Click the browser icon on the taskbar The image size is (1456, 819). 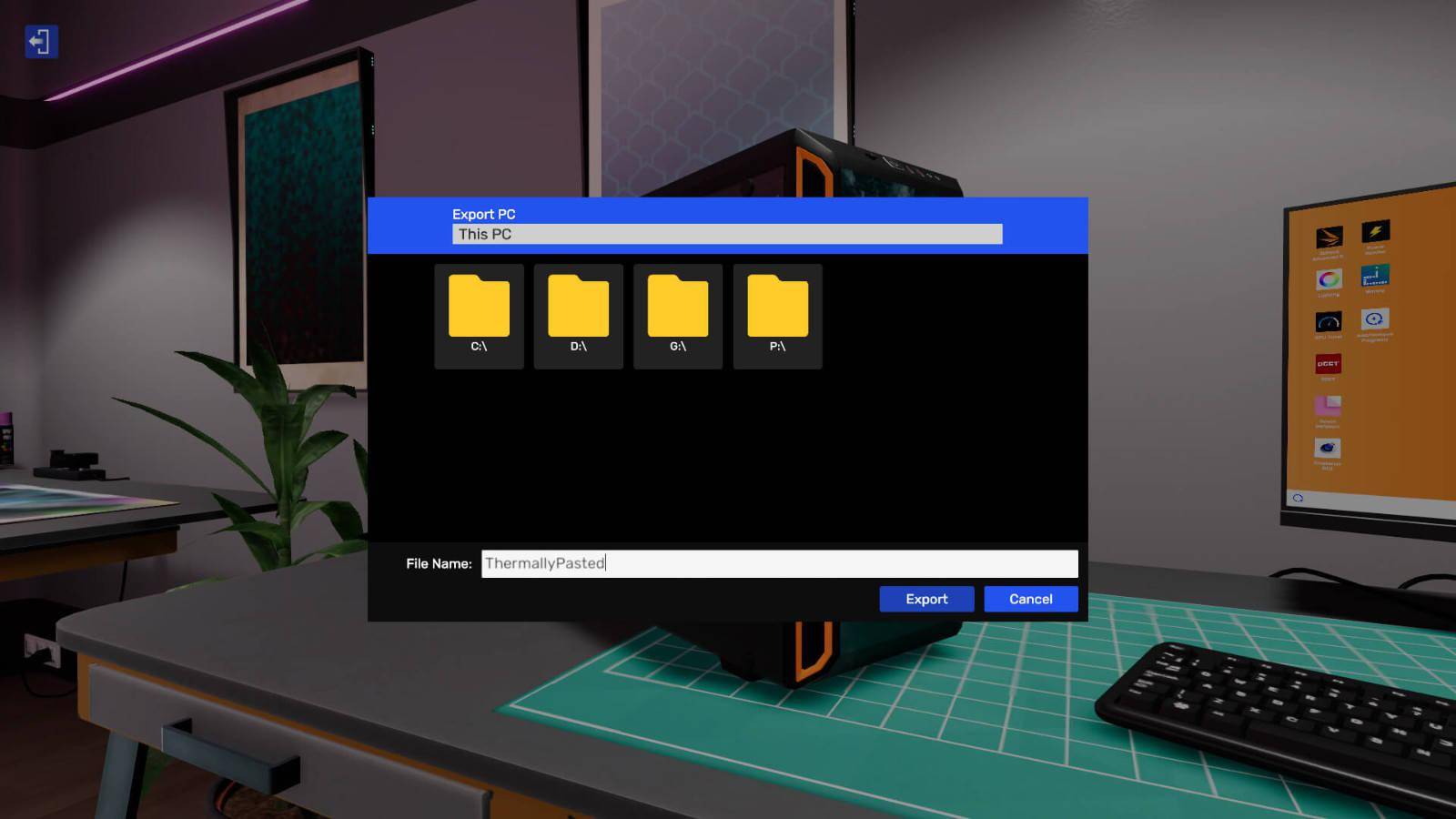(1296, 496)
